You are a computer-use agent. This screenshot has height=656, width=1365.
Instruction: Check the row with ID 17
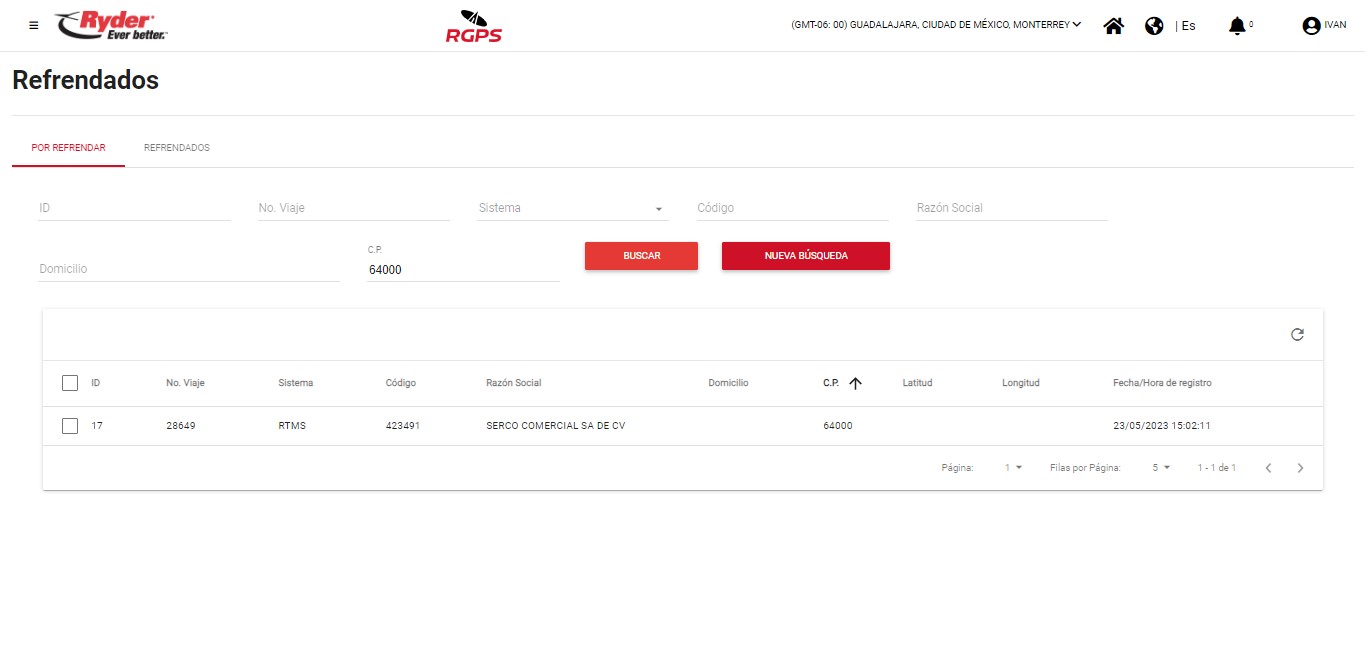[70, 426]
